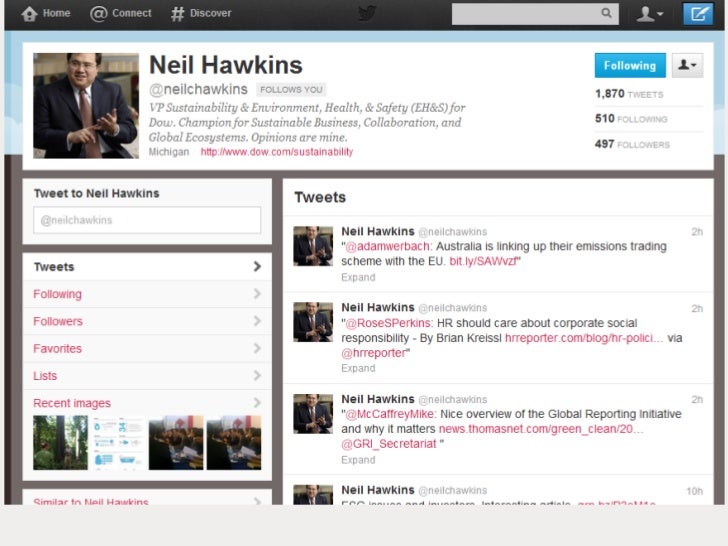Click @neilchawkins handle under profile name
Viewport: 728px width, 546px height.
[x=198, y=89]
